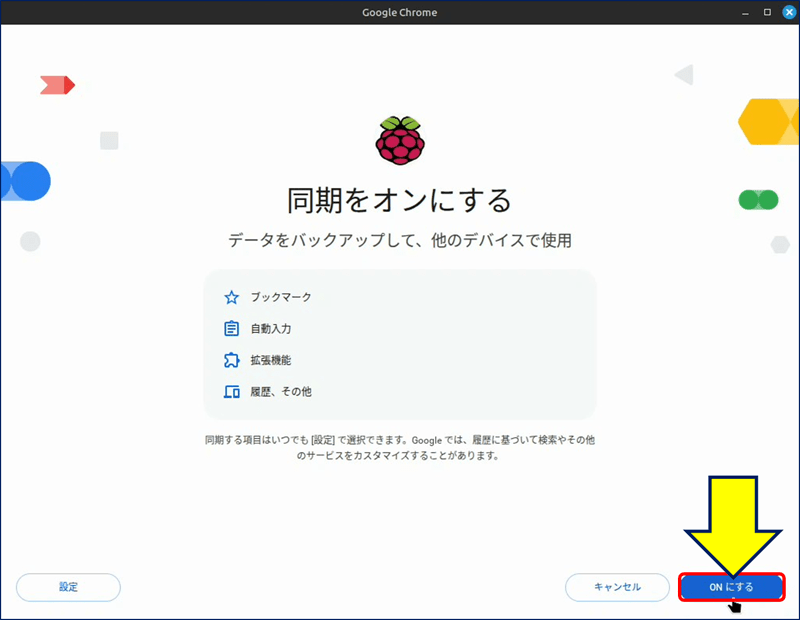The width and height of the screenshot is (800, 620).
Task: Close the Google Chrome window
Action: (x=789, y=12)
